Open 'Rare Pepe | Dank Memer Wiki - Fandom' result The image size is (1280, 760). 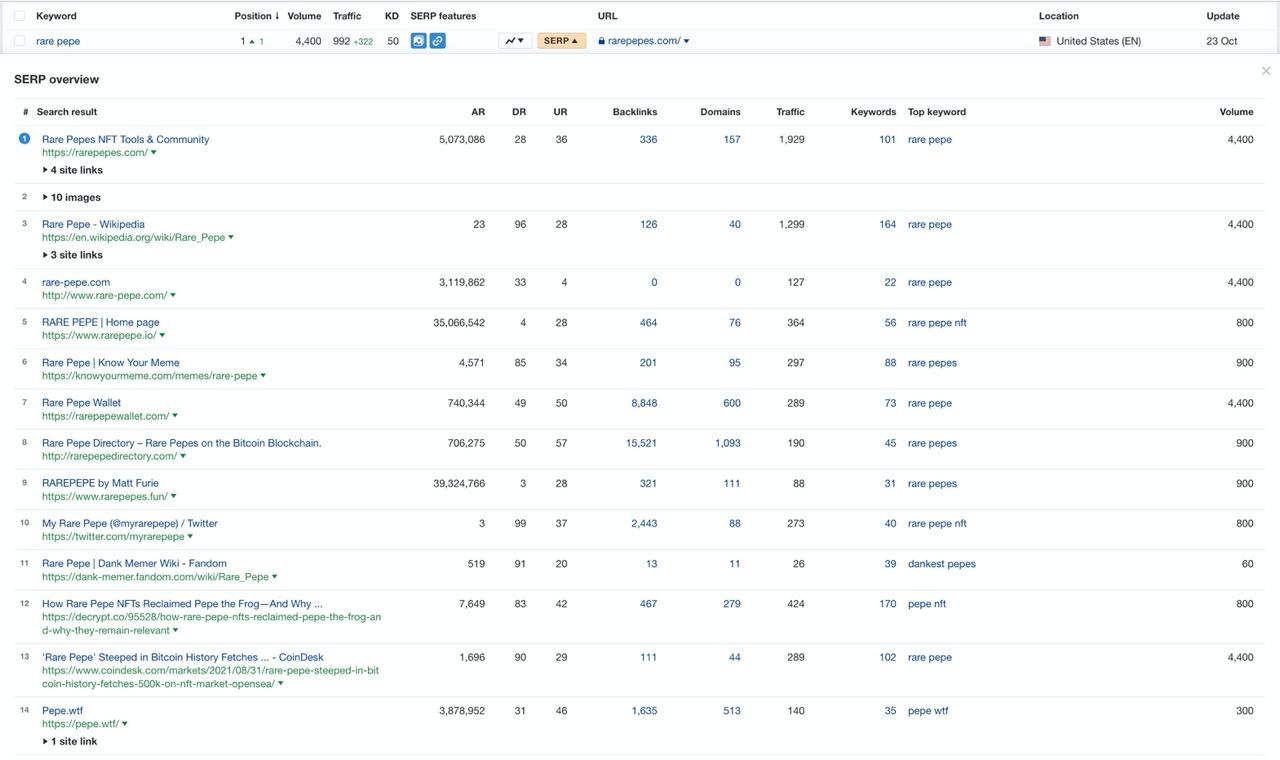[134, 563]
